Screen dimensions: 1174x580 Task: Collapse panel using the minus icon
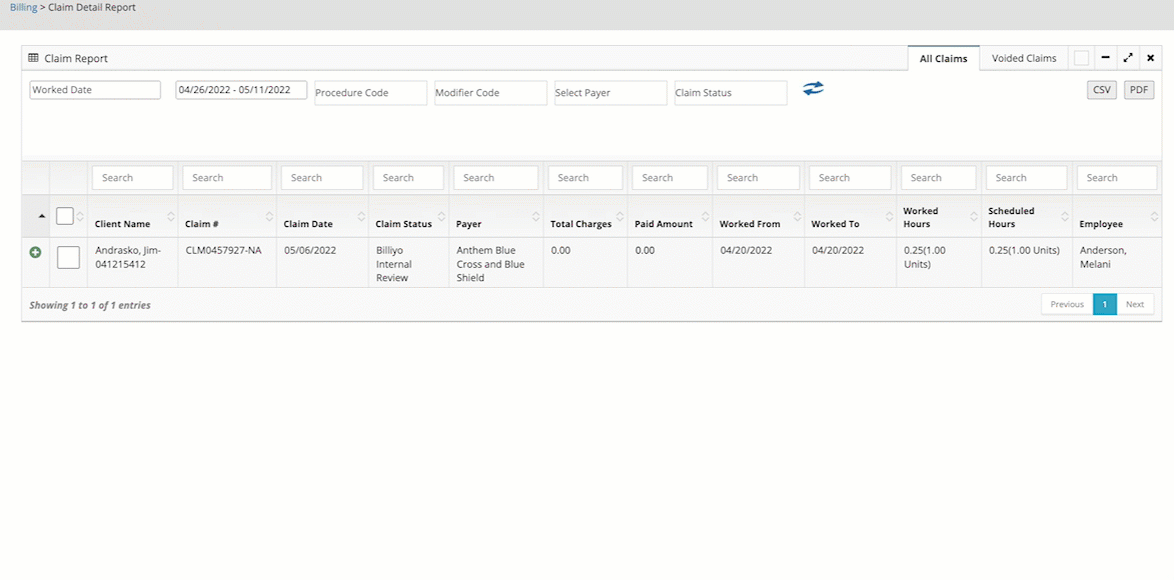[1105, 58]
